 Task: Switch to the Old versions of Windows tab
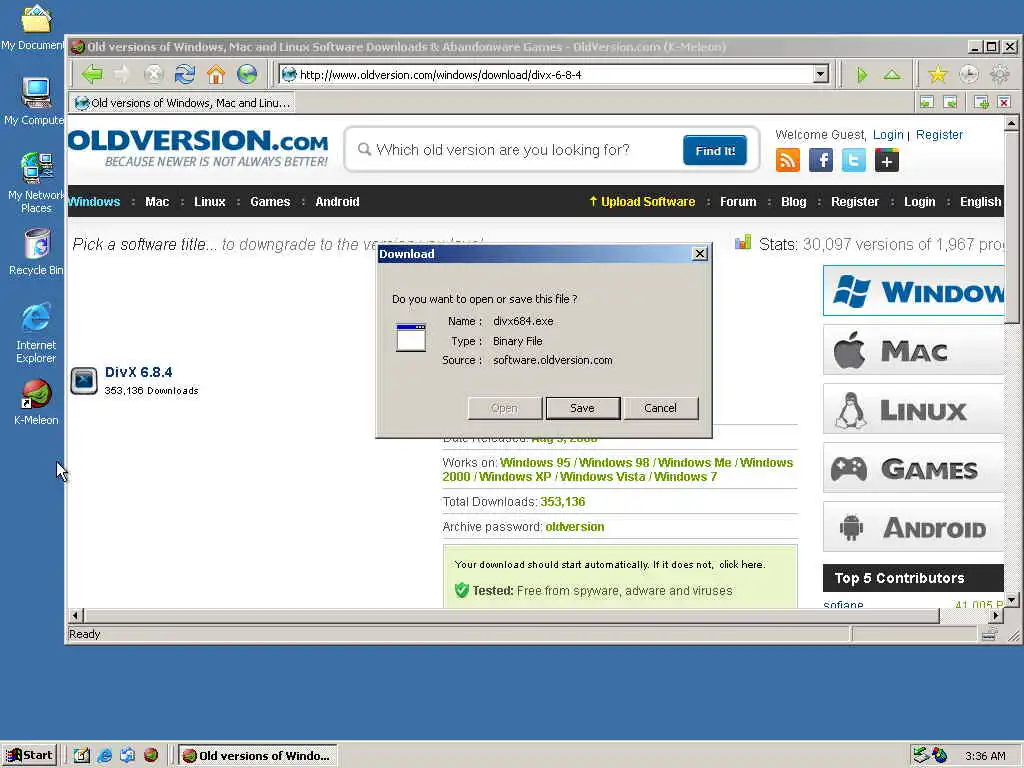pos(183,103)
